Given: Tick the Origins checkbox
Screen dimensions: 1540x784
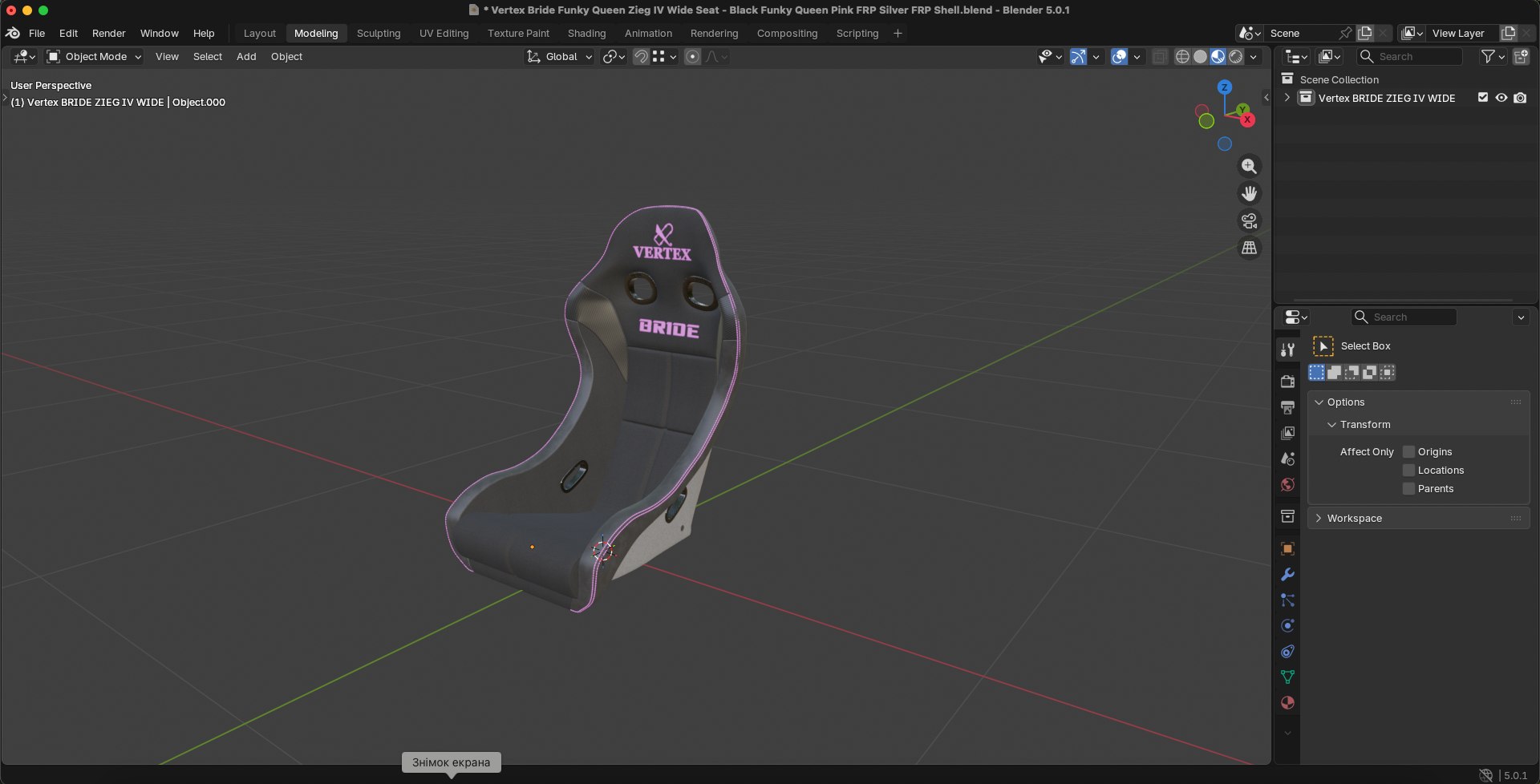Looking at the screenshot, I should pyautogui.click(x=1408, y=451).
